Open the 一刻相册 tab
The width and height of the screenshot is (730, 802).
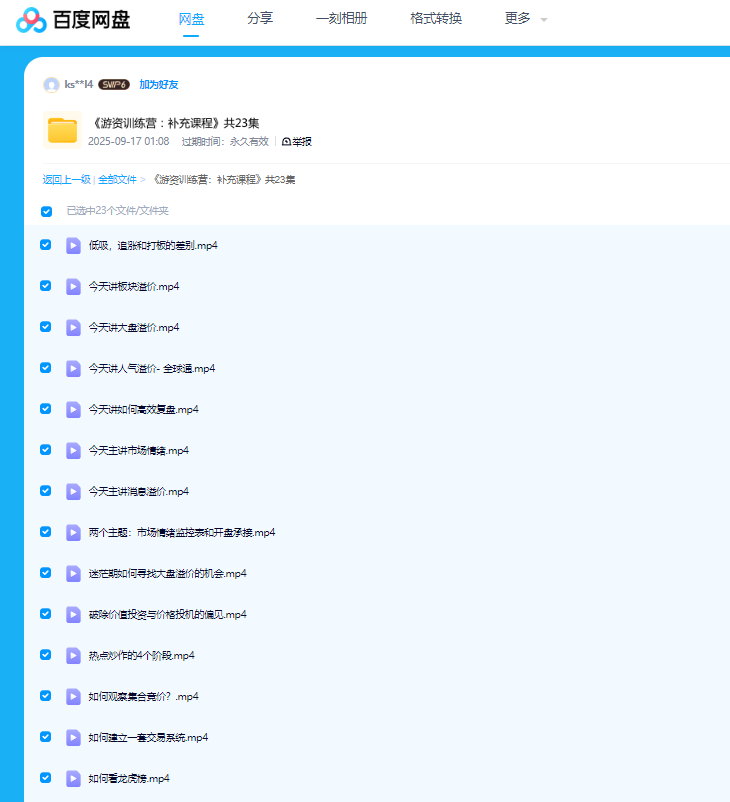click(x=340, y=19)
